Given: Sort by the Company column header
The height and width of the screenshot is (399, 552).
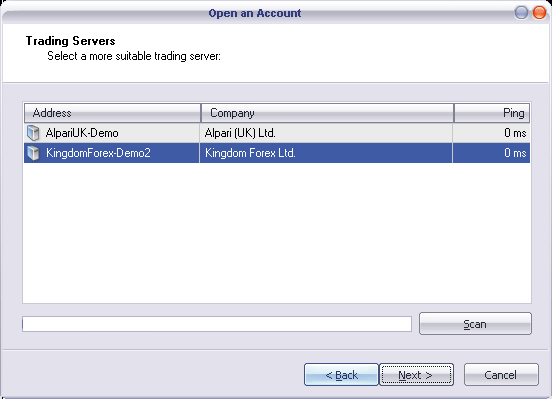Looking at the screenshot, I should click(x=327, y=113).
